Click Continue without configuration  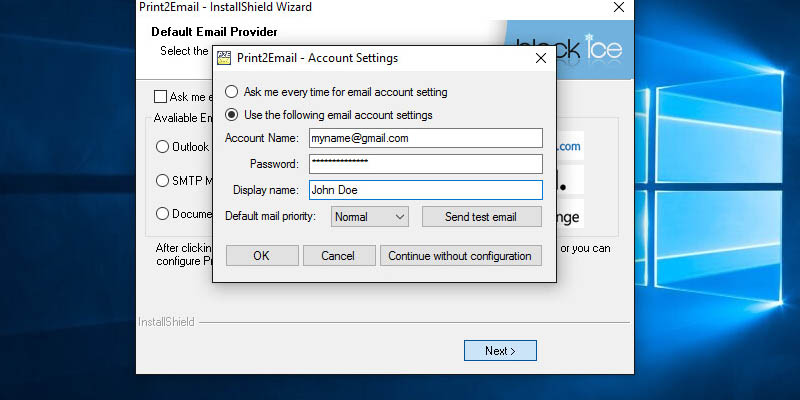[460, 256]
